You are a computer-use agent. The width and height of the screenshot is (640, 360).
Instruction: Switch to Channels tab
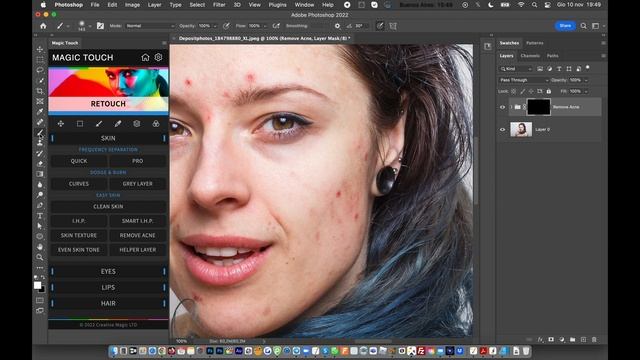tap(530, 56)
